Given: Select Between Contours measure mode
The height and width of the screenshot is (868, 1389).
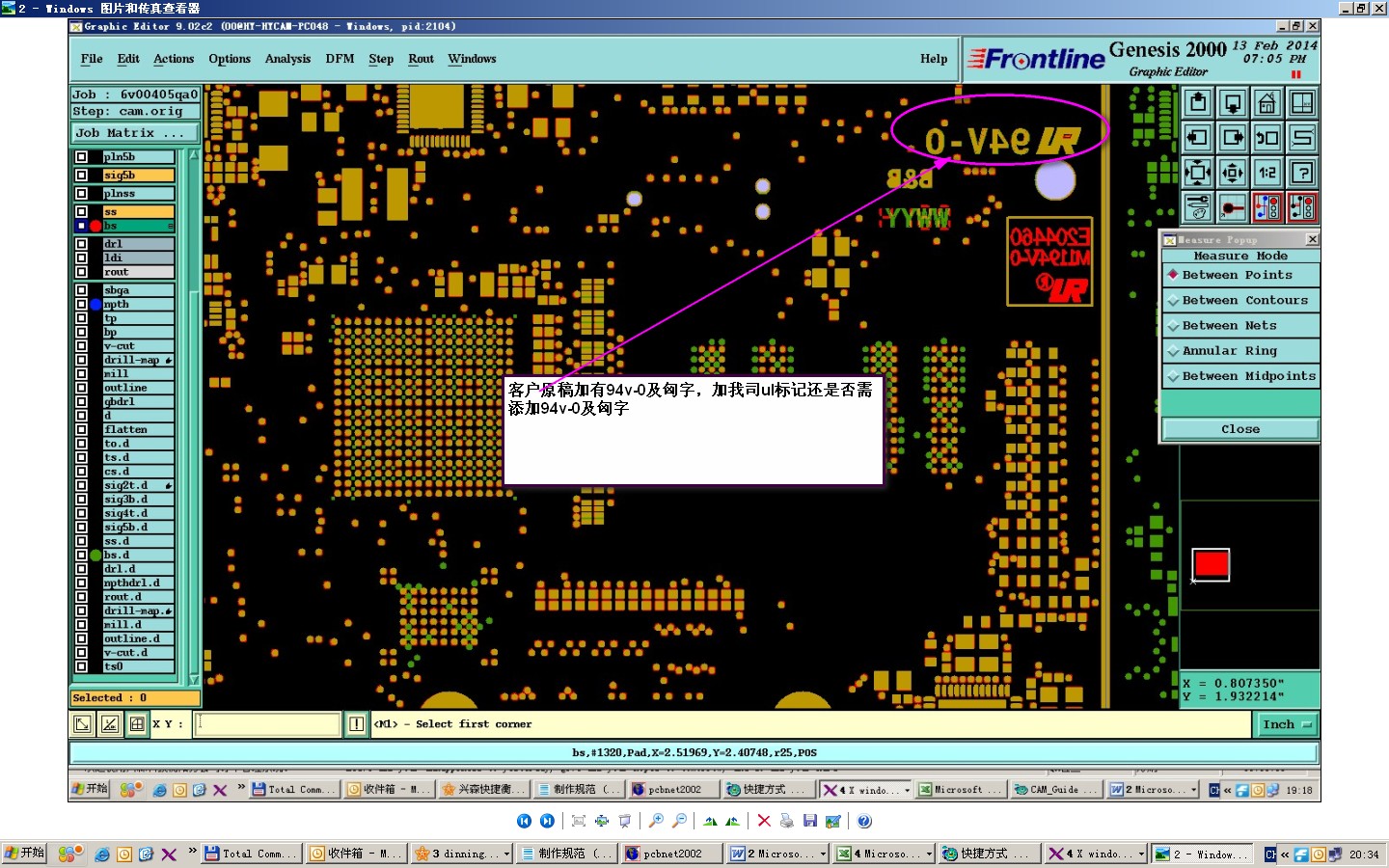Looking at the screenshot, I should click(x=1240, y=300).
